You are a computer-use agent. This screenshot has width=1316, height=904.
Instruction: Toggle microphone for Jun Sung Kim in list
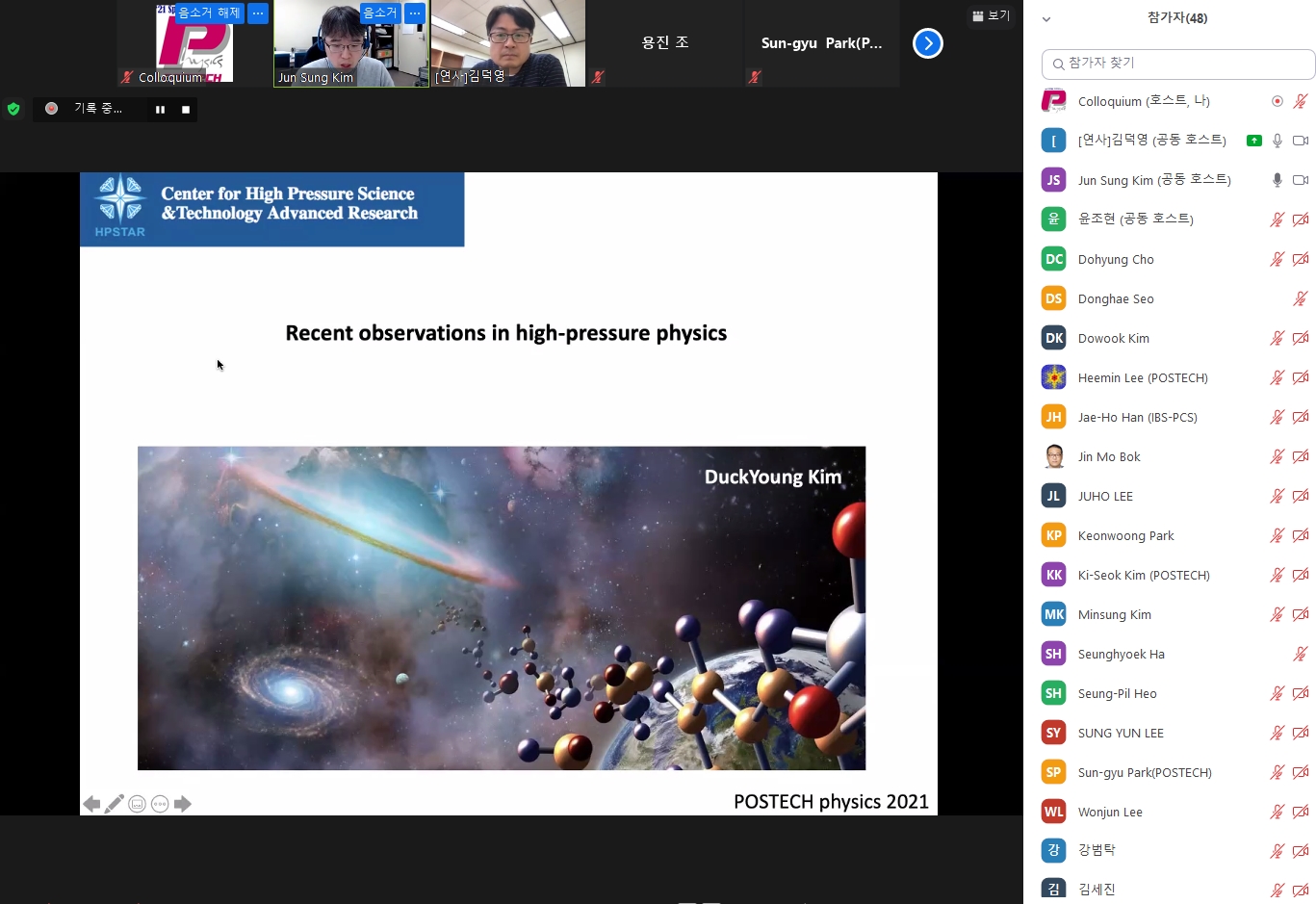point(1277,180)
